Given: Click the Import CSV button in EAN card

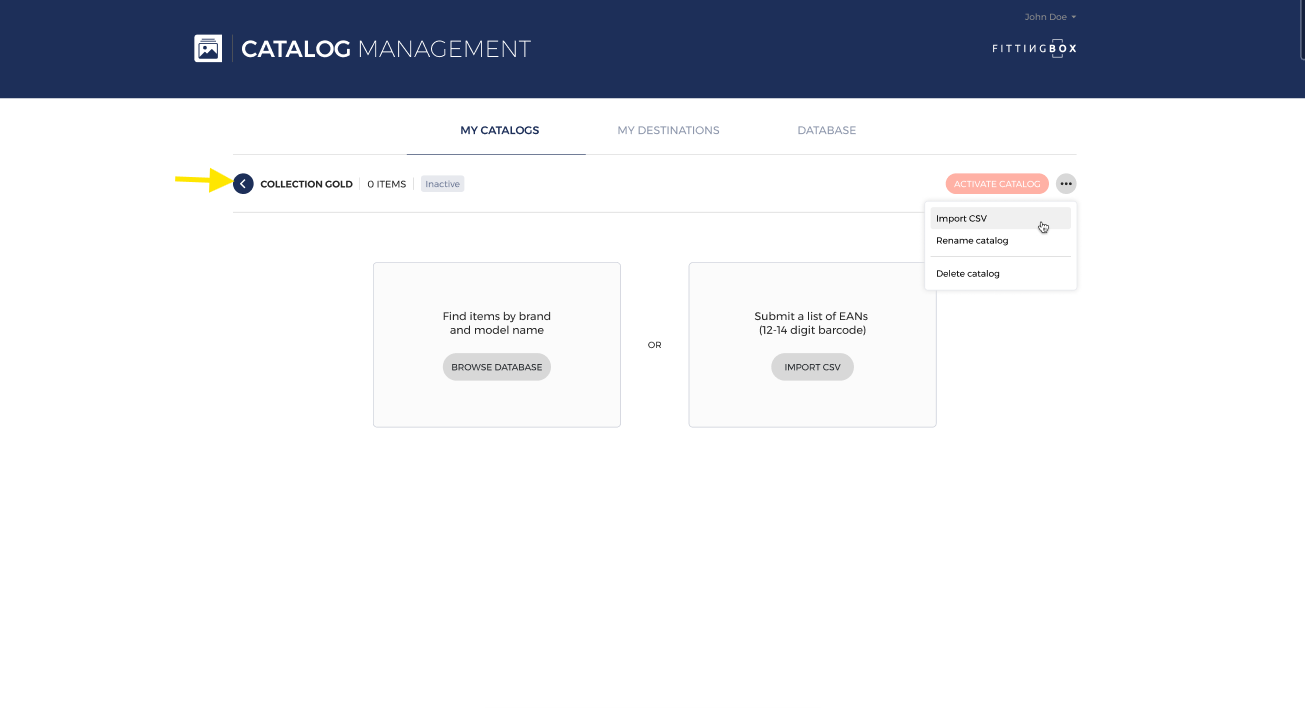Looking at the screenshot, I should coord(812,367).
